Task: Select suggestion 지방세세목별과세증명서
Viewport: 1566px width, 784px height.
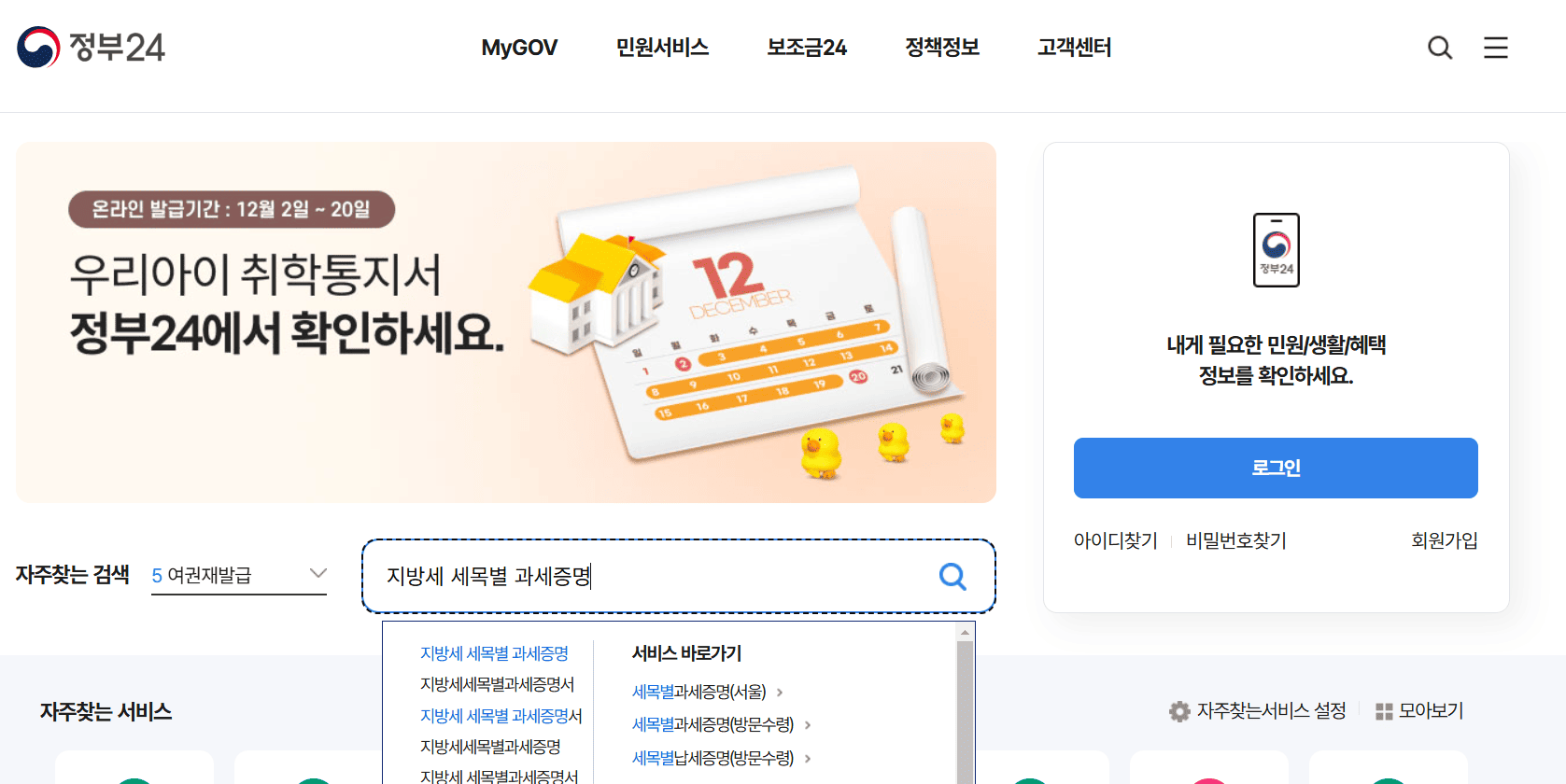Action: pyautogui.click(x=497, y=684)
